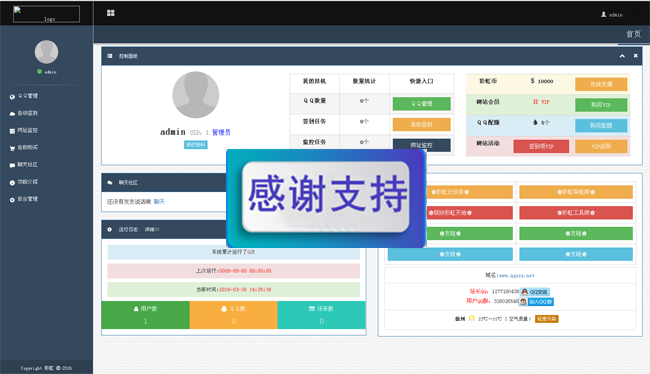Click the blue 友链 button in the left column
Image resolution: width=650 pixels, height=374 pixels.
click(450, 254)
